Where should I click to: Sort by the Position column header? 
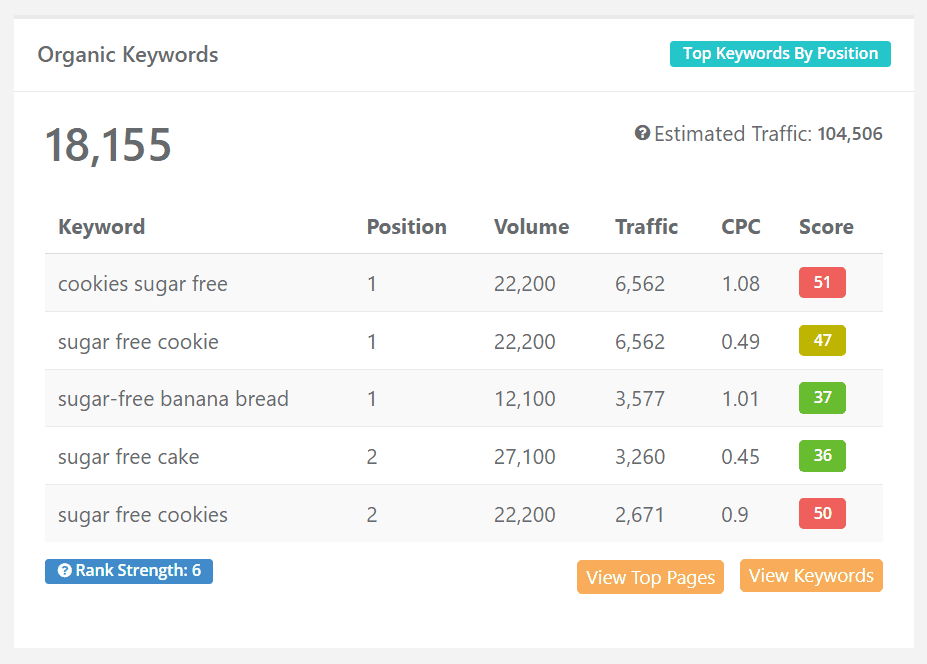click(x=406, y=227)
